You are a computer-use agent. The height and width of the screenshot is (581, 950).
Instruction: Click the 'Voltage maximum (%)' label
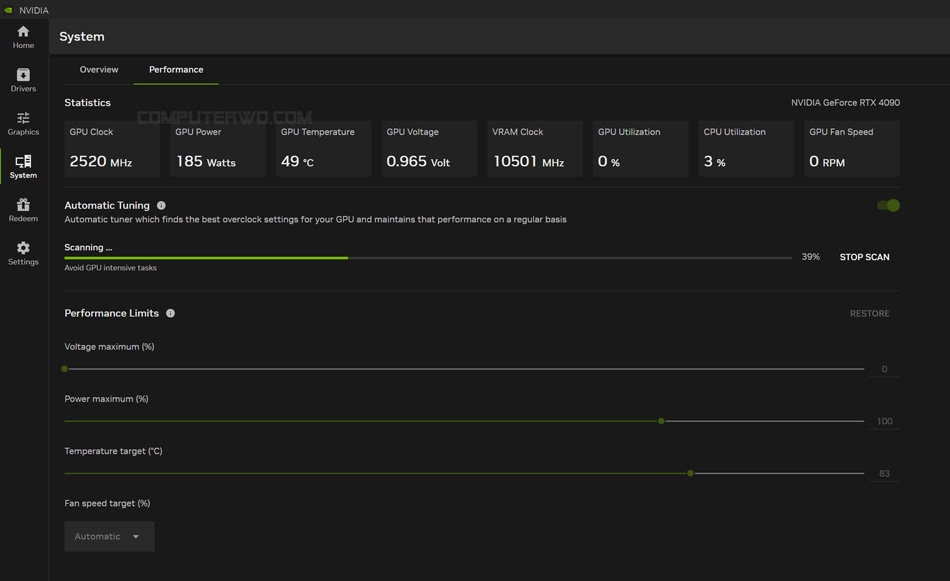pos(109,347)
